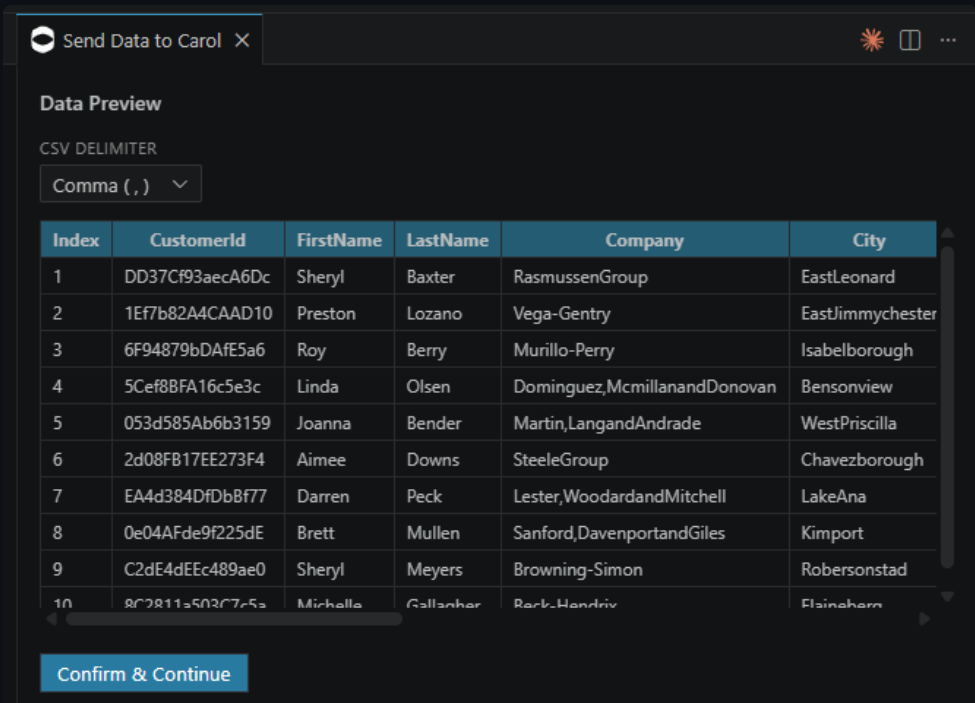Click last name Lozano
975x703 pixels.
(x=435, y=313)
